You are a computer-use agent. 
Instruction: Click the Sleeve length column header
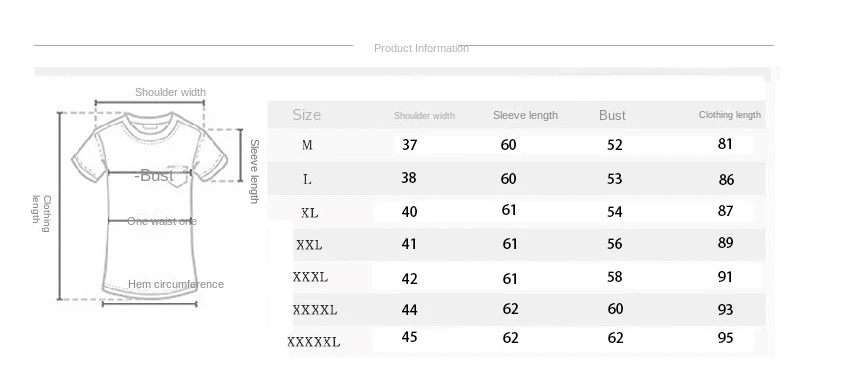tap(526, 115)
